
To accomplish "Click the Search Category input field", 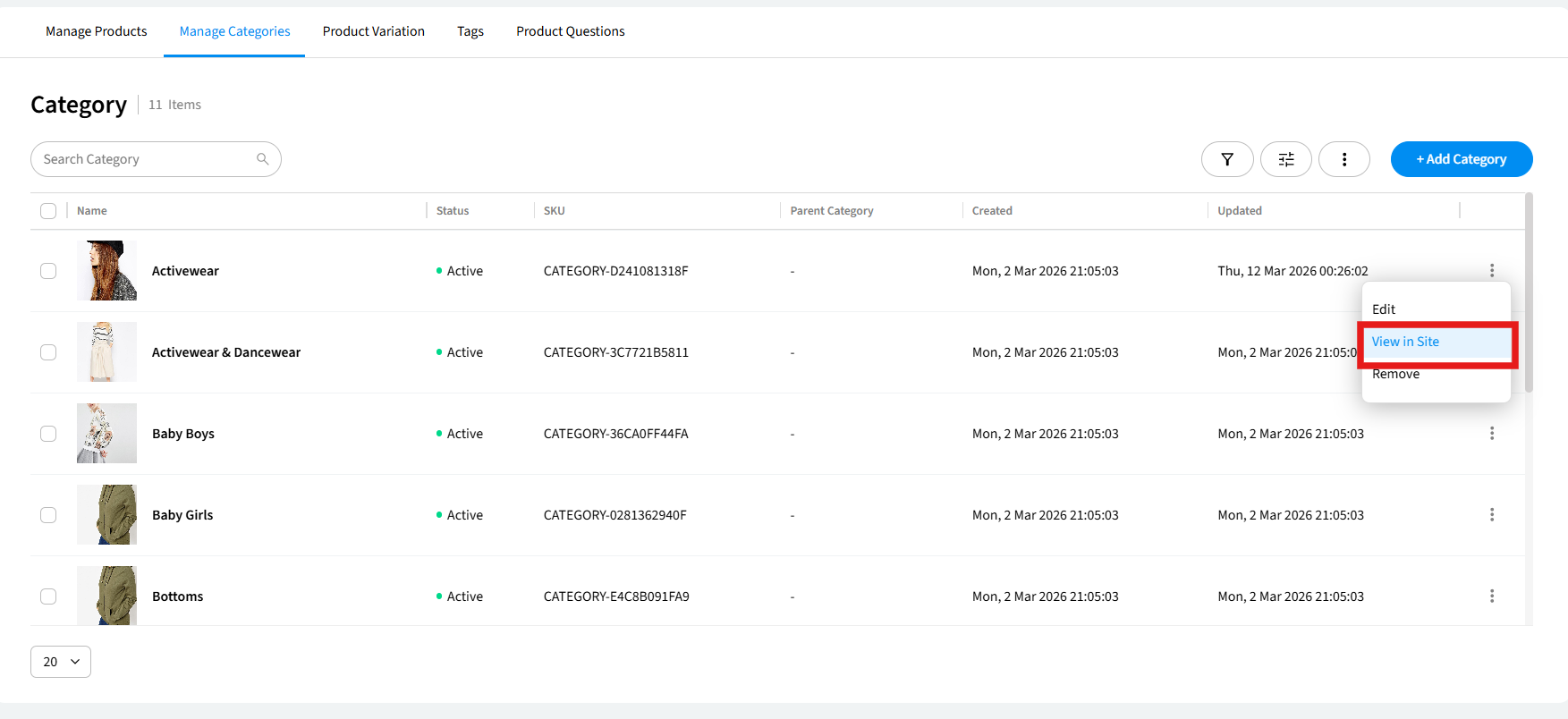I will tap(143, 159).
